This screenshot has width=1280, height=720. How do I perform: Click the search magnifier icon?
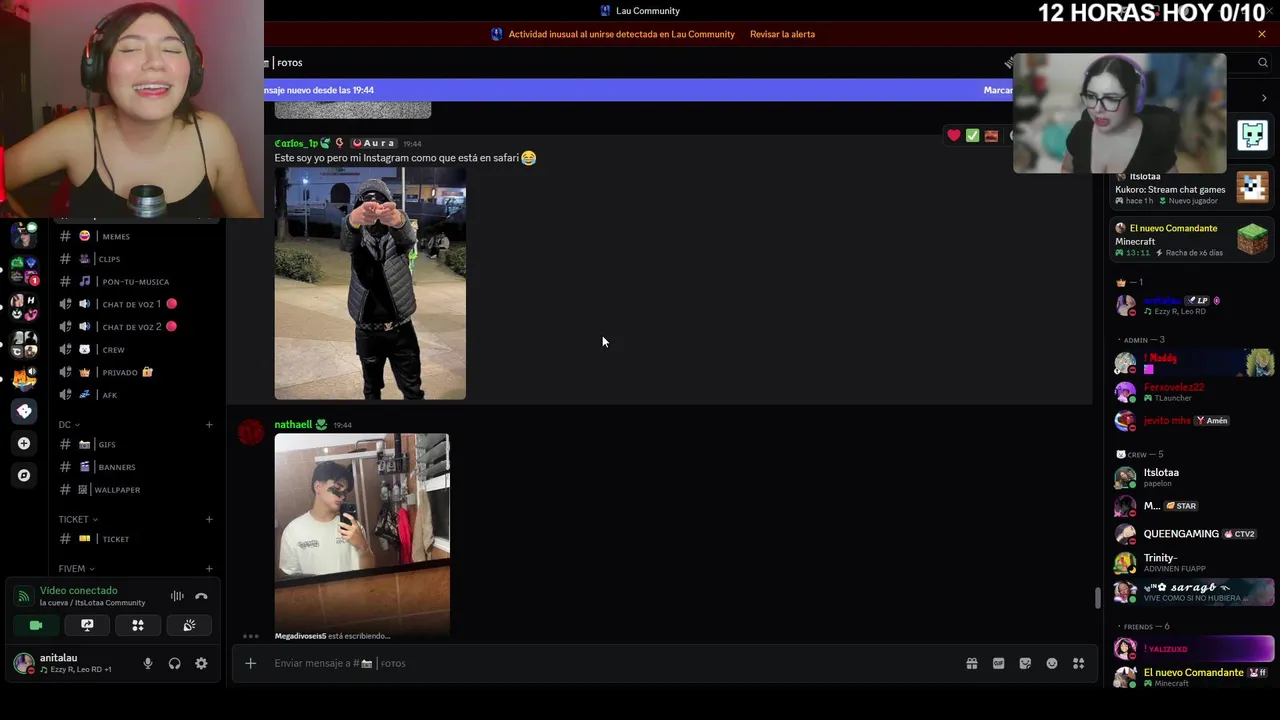coord(1263,62)
